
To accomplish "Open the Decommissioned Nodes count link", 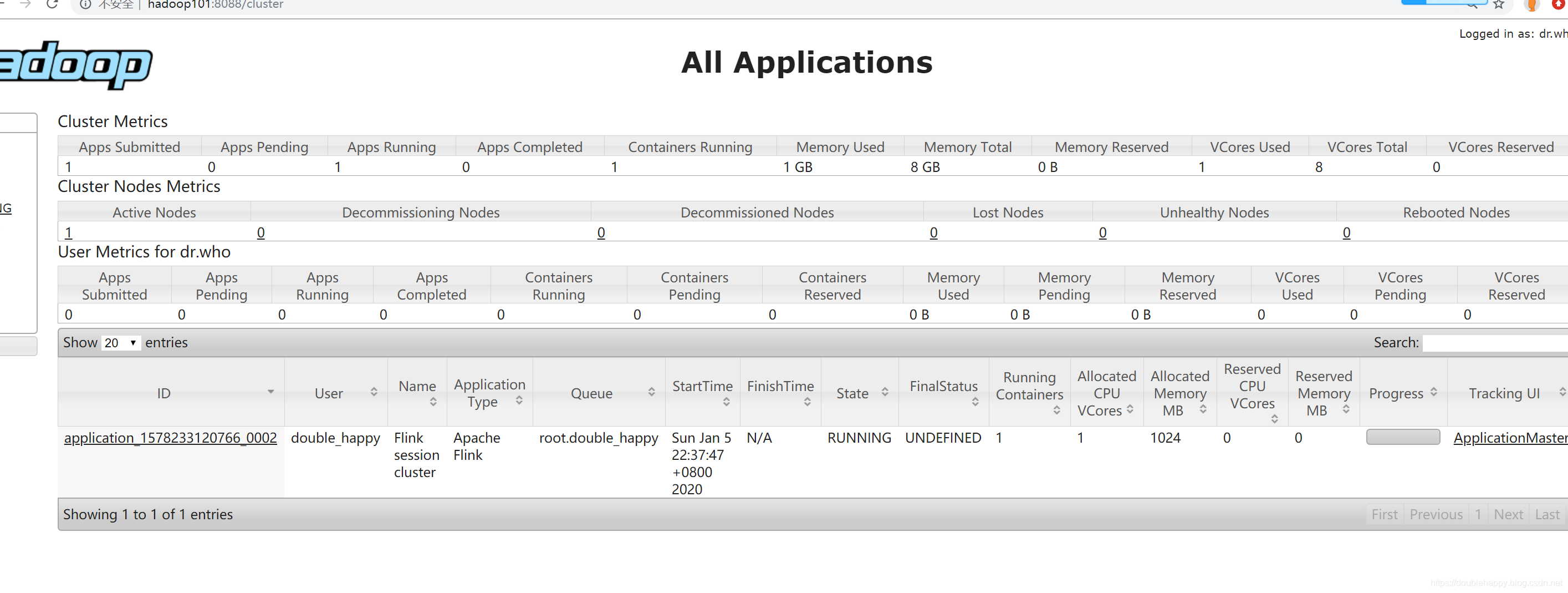I will pos(601,232).
